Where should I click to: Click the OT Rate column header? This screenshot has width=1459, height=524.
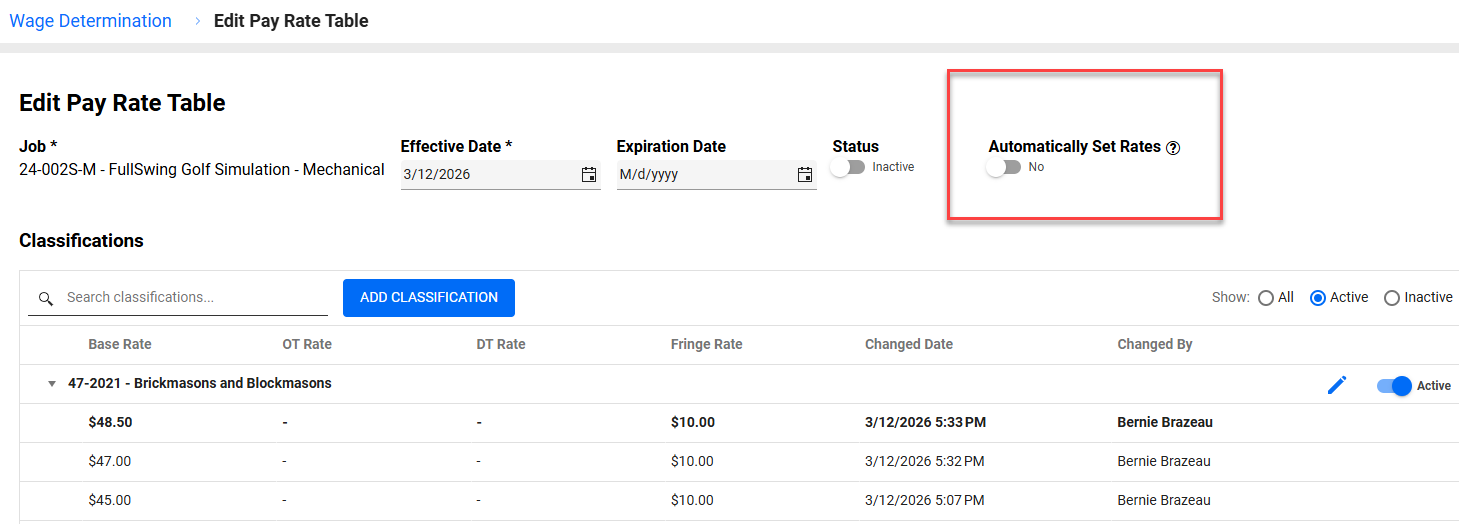[x=307, y=344]
